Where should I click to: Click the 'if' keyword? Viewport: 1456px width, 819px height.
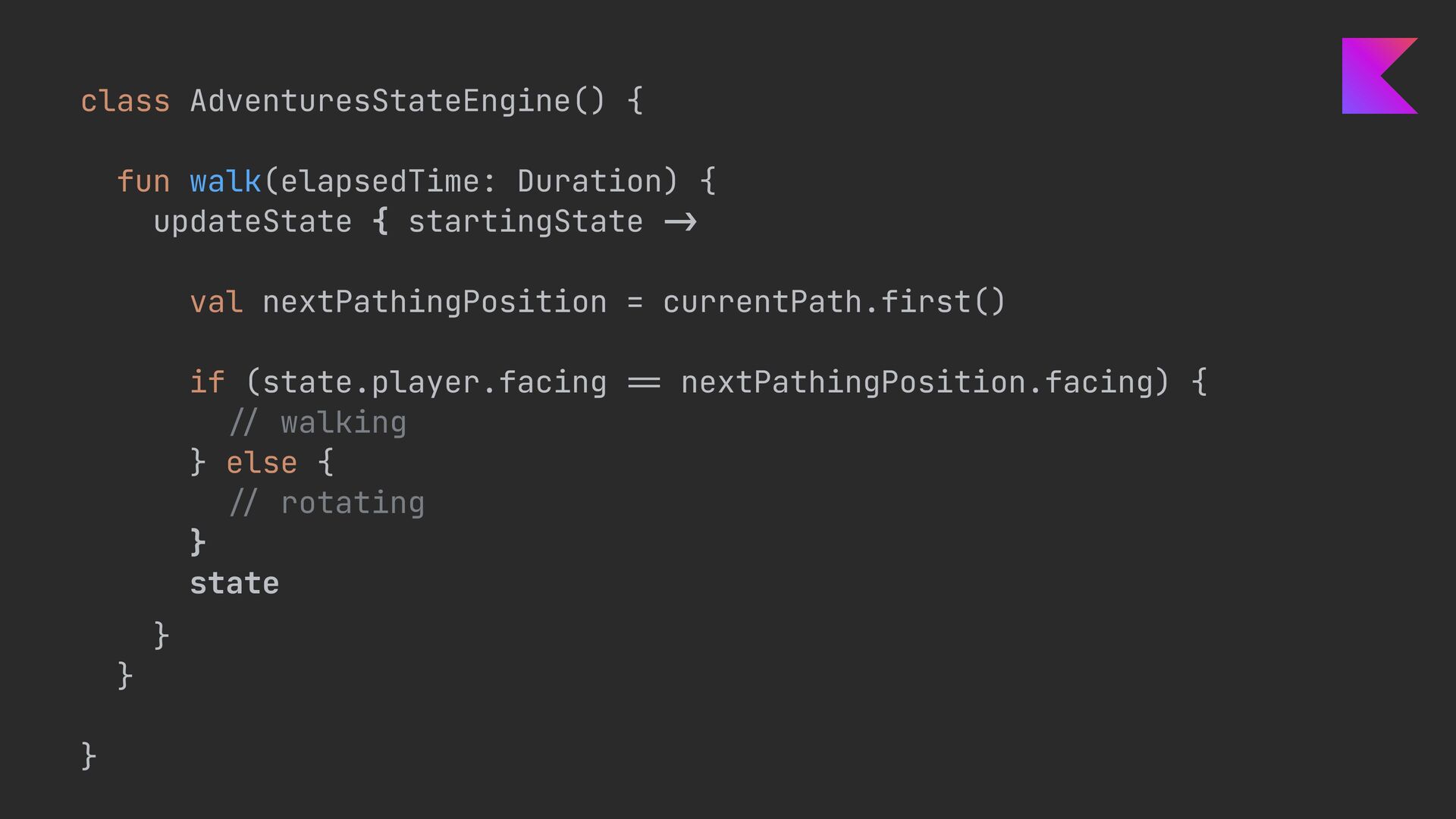pos(207,382)
